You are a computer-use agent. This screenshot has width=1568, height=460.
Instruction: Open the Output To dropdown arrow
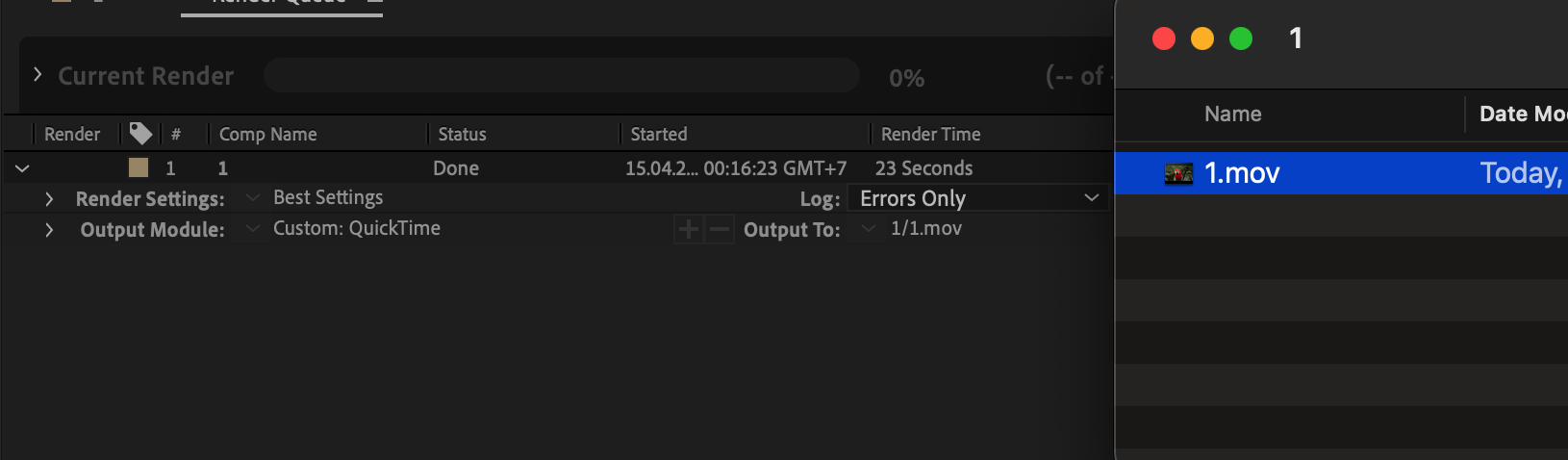click(869, 228)
